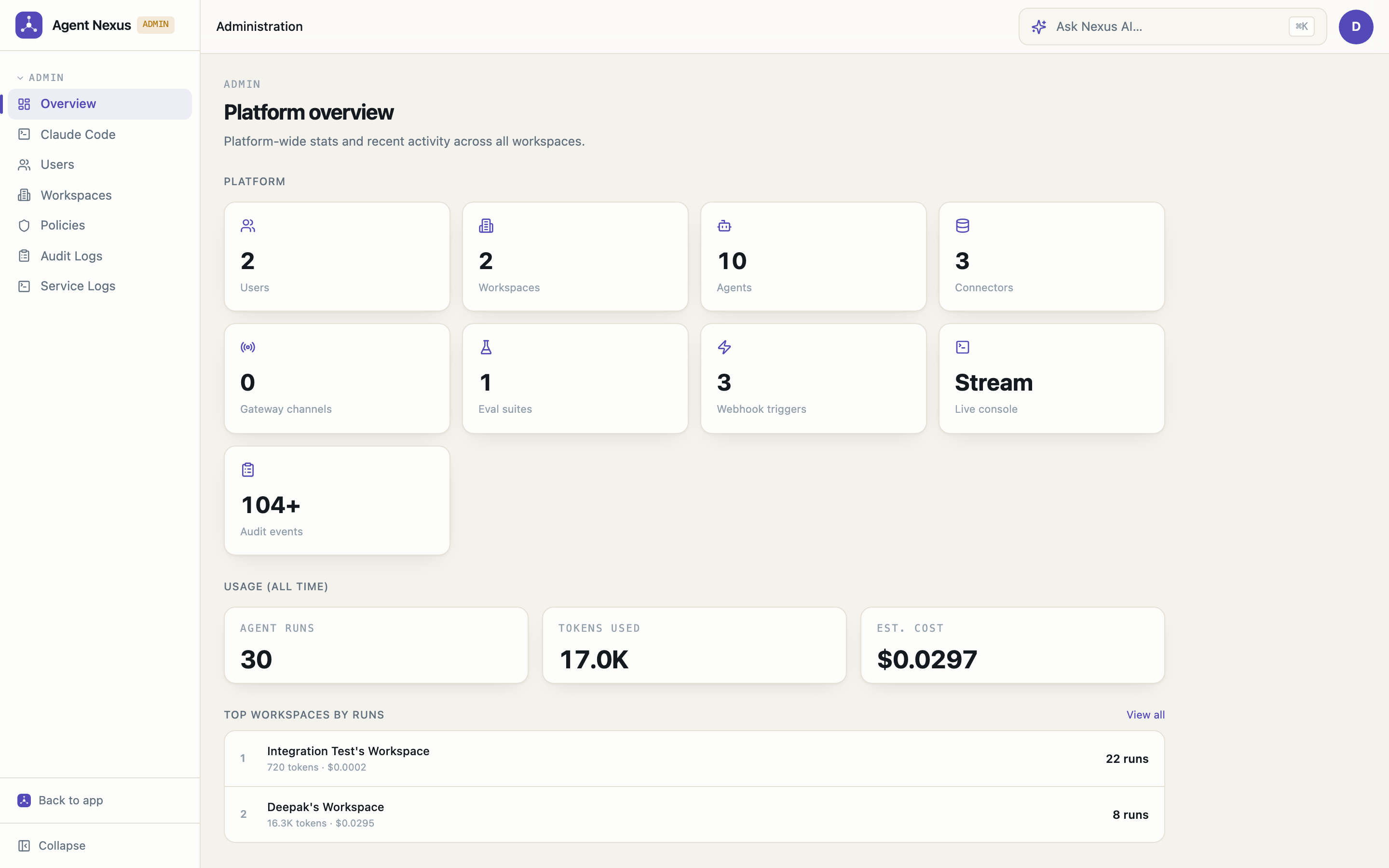Click the 16.3K tokens · $0.0295 text

(x=320, y=823)
